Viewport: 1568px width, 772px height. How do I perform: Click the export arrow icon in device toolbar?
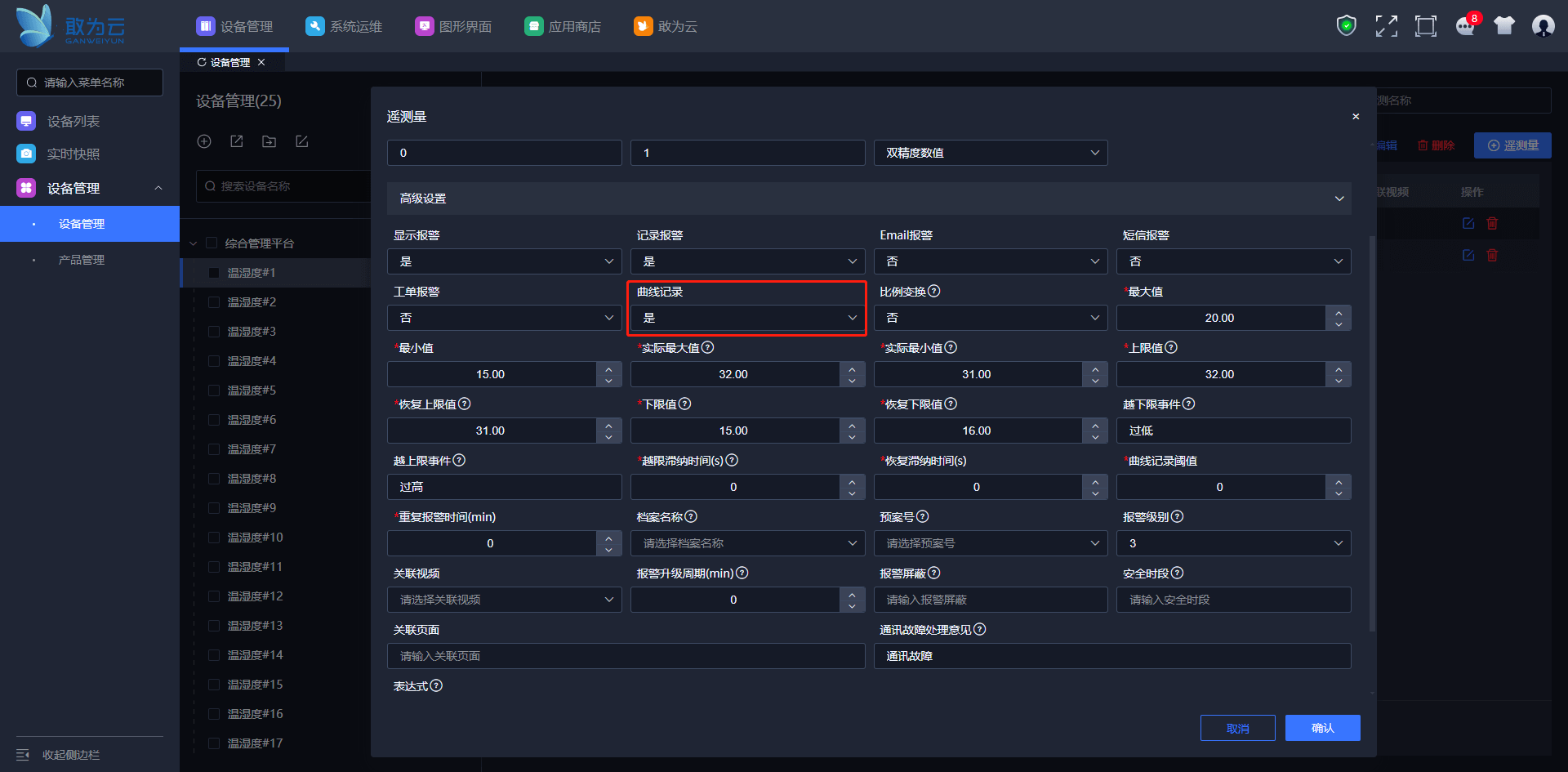tap(237, 141)
